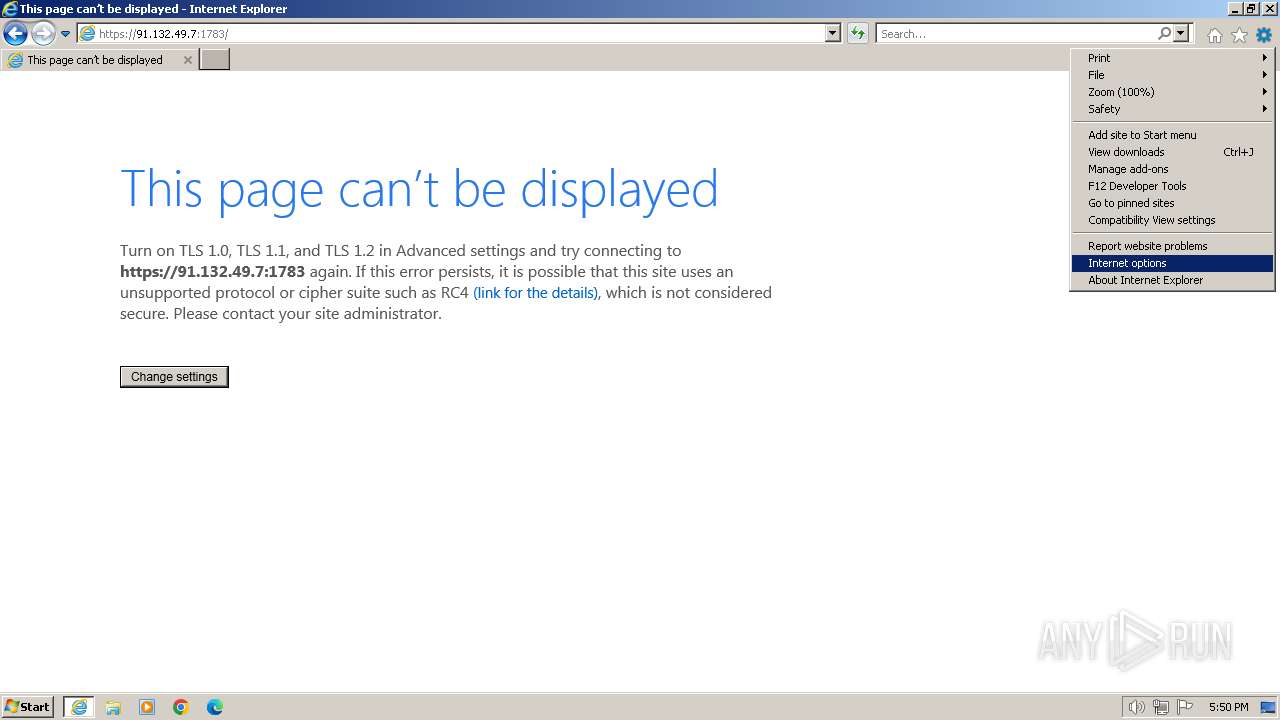Screen dimensions: 1280x720
Task: Expand the address bar autocomplete dropdown
Action: (x=833, y=34)
